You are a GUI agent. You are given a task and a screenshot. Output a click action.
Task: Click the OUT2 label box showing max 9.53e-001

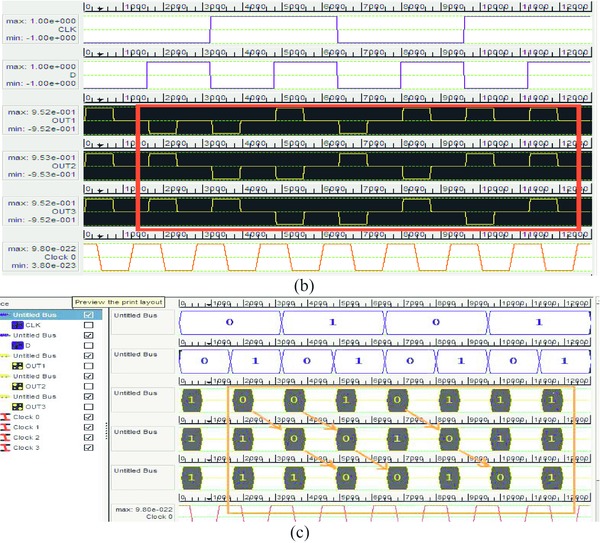coord(41,166)
